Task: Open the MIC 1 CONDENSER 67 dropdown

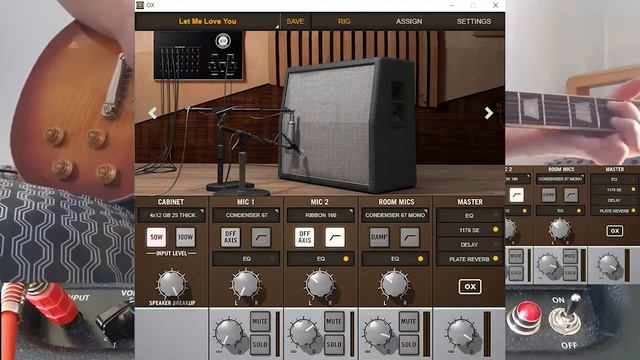Action: [x=246, y=215]
